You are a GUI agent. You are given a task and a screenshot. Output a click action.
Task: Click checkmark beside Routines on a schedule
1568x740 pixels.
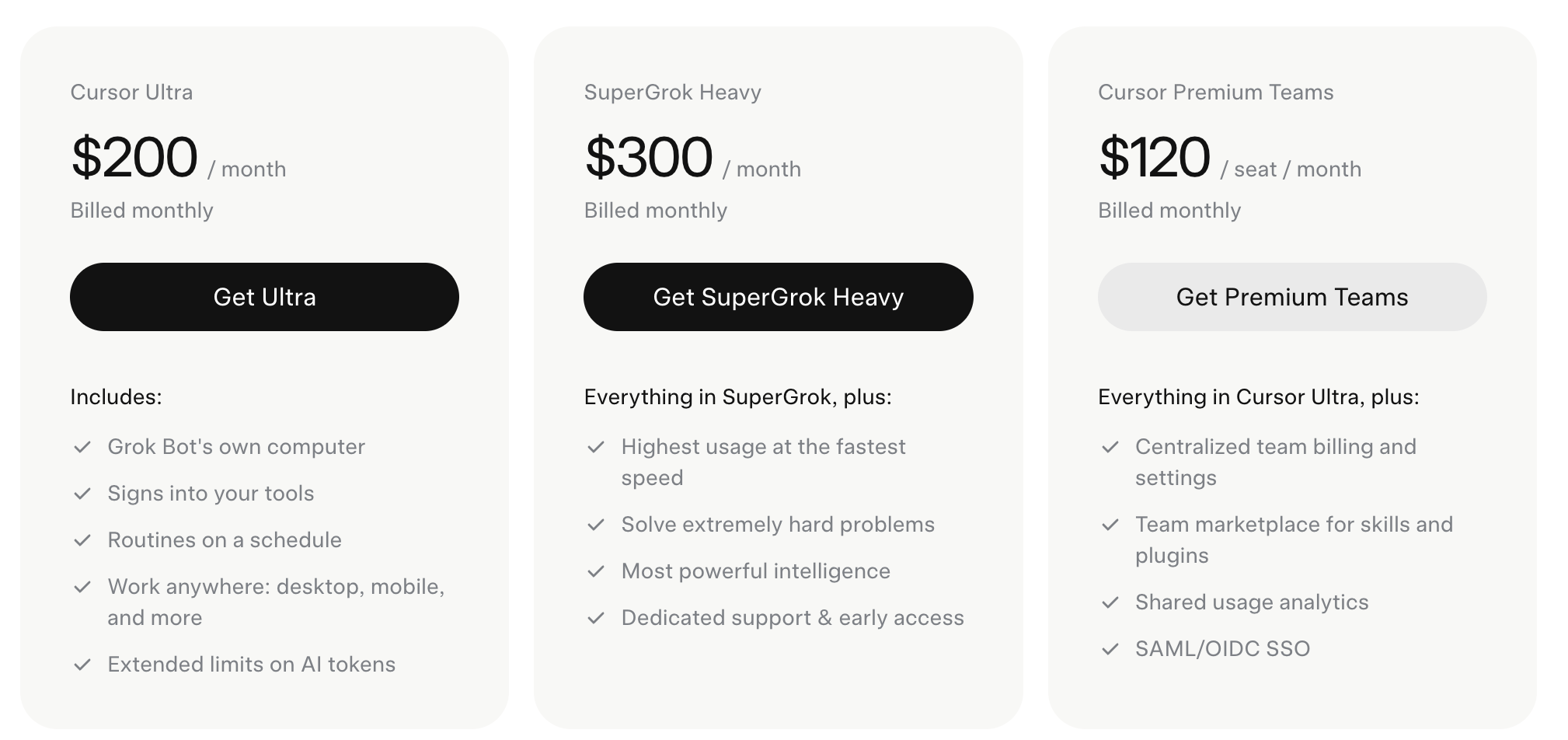pyautogui.click(x=82, y=540)
